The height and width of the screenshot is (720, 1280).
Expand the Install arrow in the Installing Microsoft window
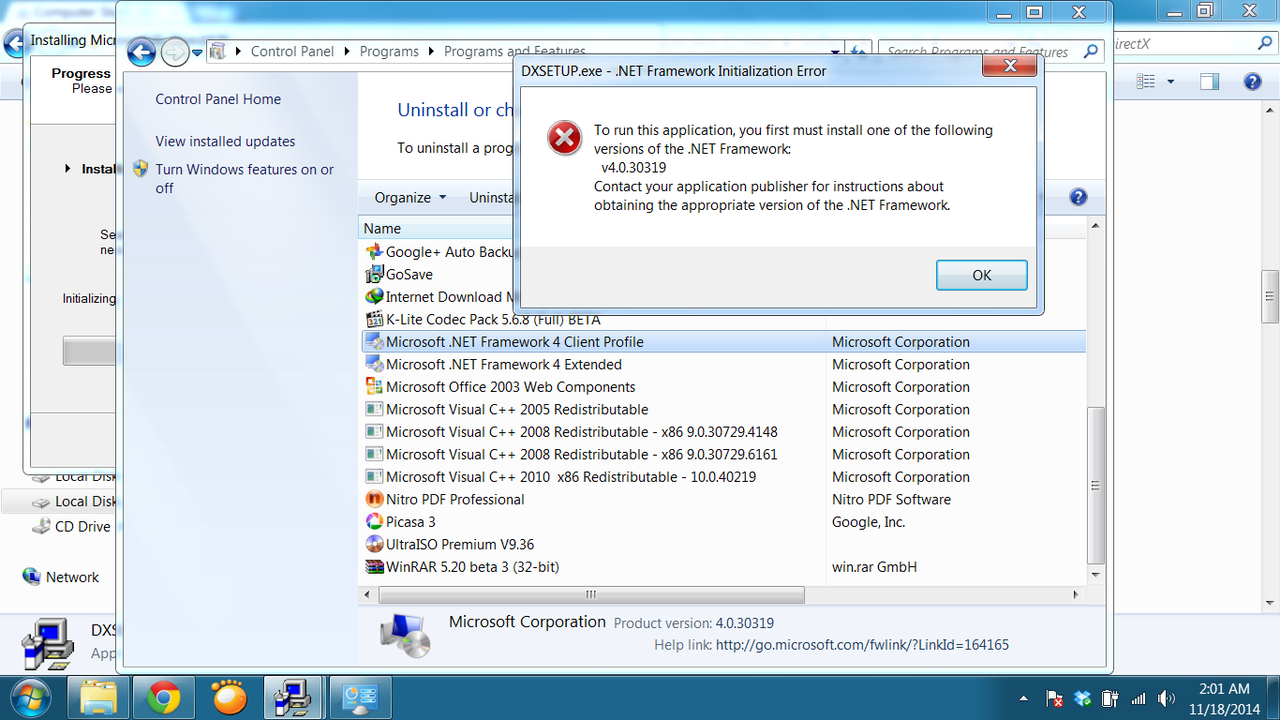(68, 169)
